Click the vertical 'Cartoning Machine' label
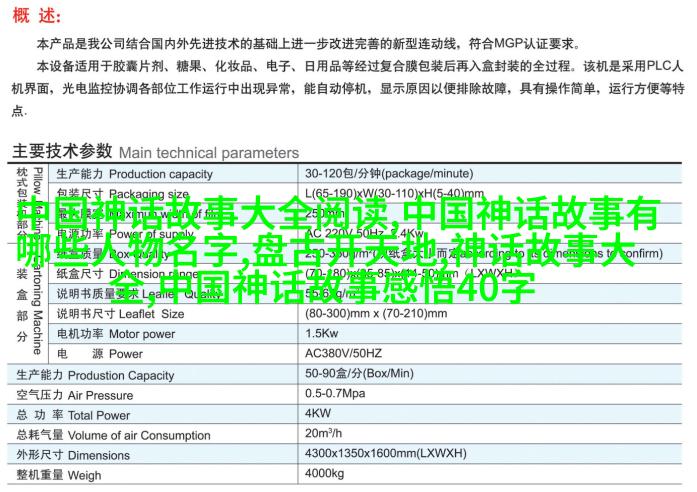The width and height of the screenshot is (697, 492). (x=37, y=305)
